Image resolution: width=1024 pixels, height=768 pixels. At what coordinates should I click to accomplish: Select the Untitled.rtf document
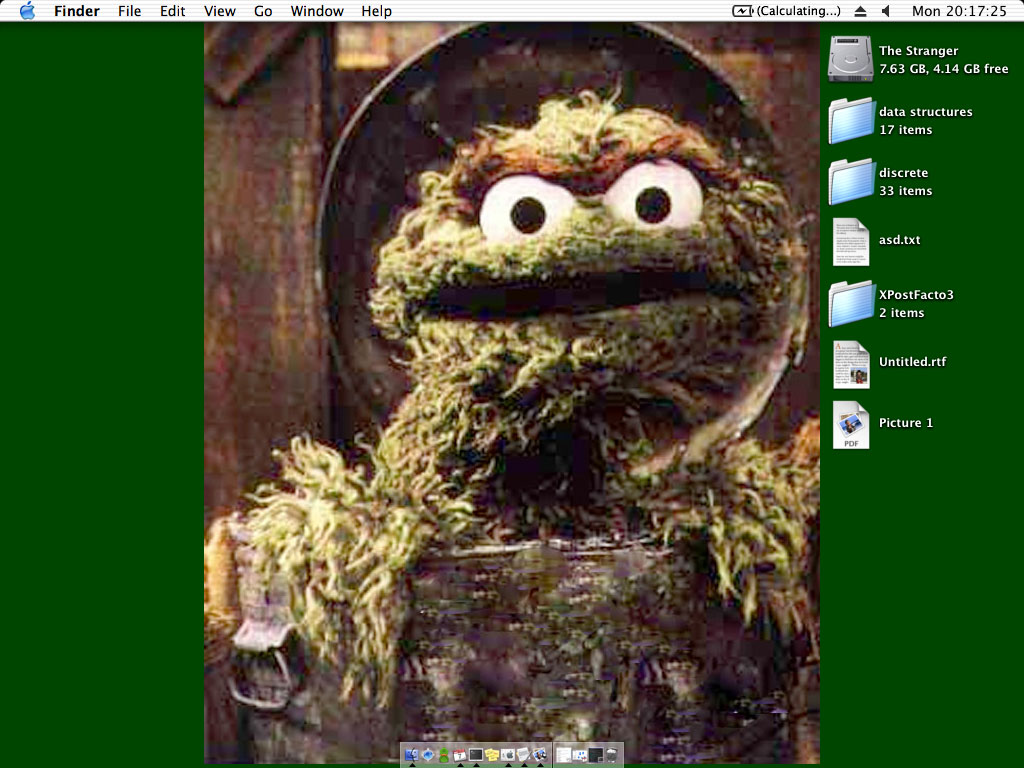coord(851,364)
